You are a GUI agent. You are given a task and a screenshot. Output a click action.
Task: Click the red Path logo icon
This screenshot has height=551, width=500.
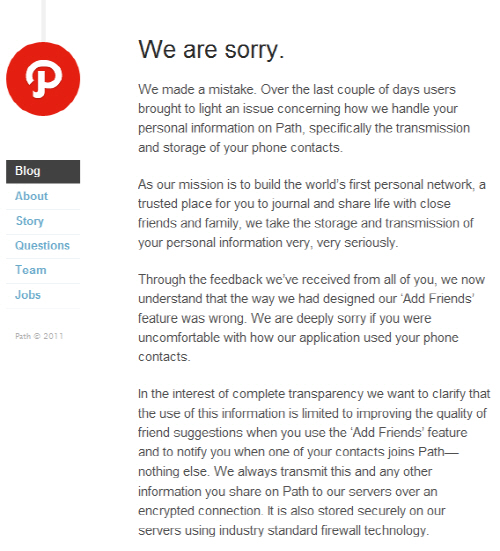(x=43, y=79)
